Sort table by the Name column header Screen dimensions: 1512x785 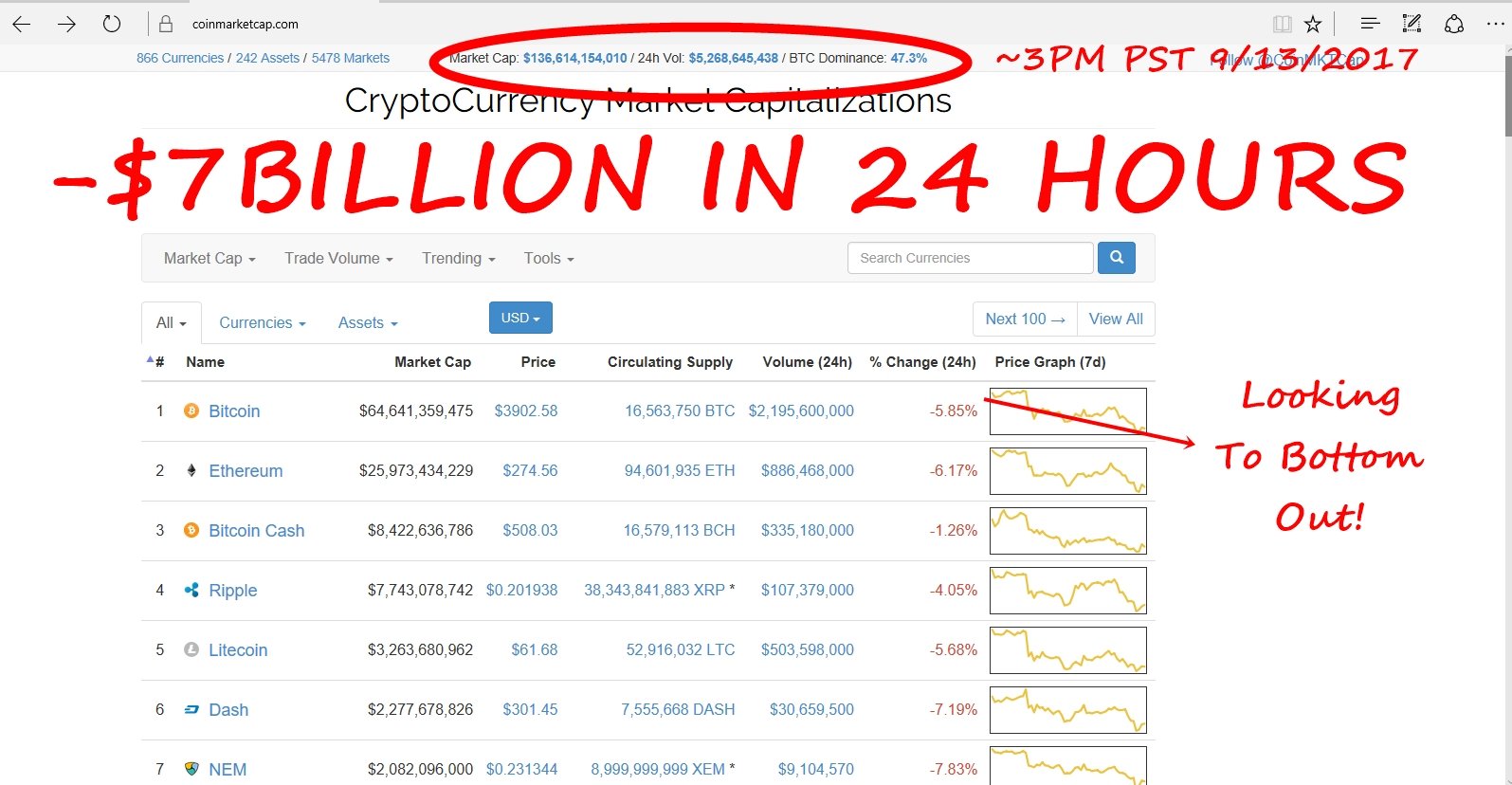[x=206, y=361]
